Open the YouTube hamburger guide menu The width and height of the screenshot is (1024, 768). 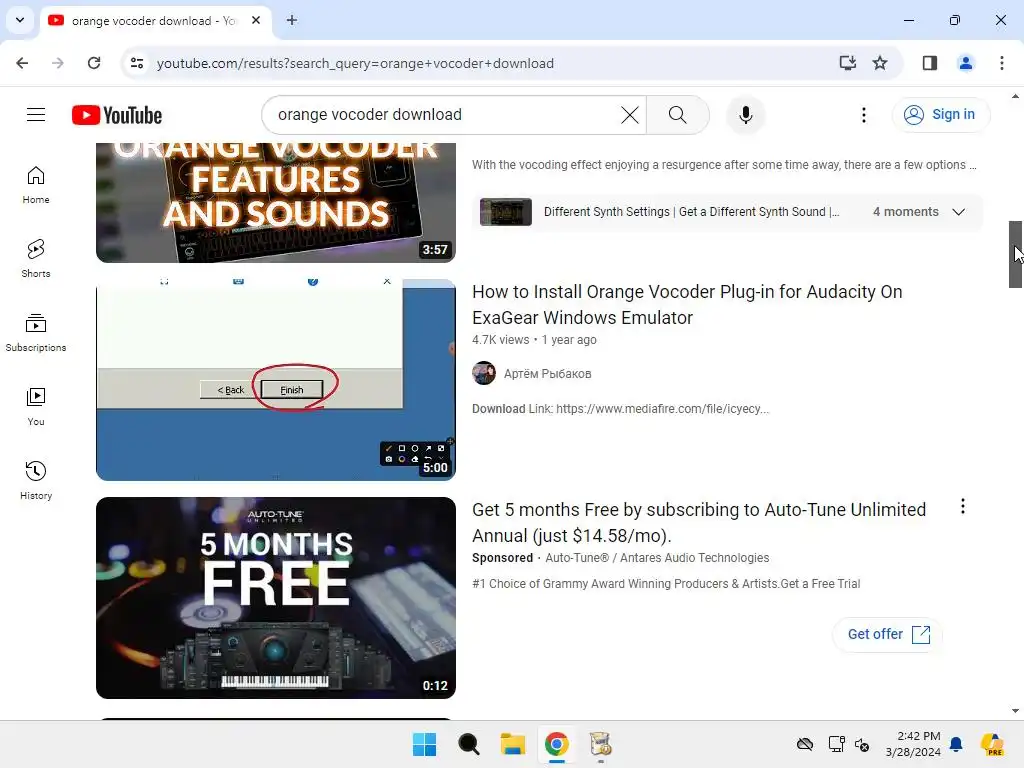pyautogui.click(x=36, y=115)
